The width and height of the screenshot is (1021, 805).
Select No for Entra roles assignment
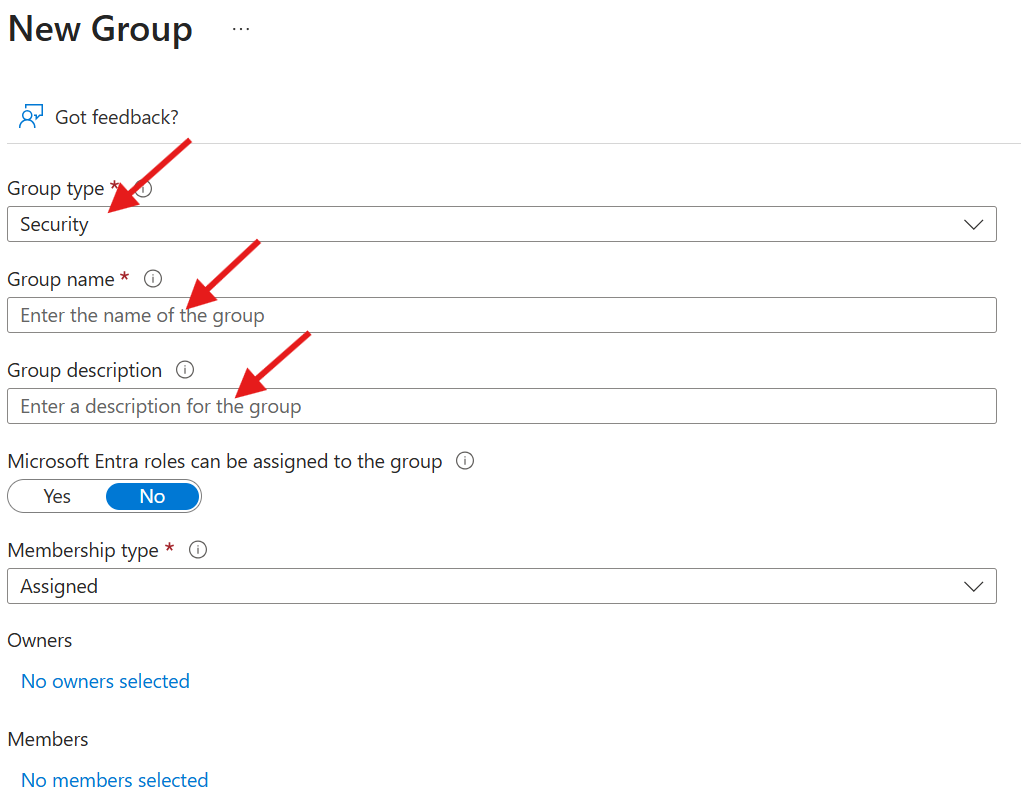tap(152, 496)
